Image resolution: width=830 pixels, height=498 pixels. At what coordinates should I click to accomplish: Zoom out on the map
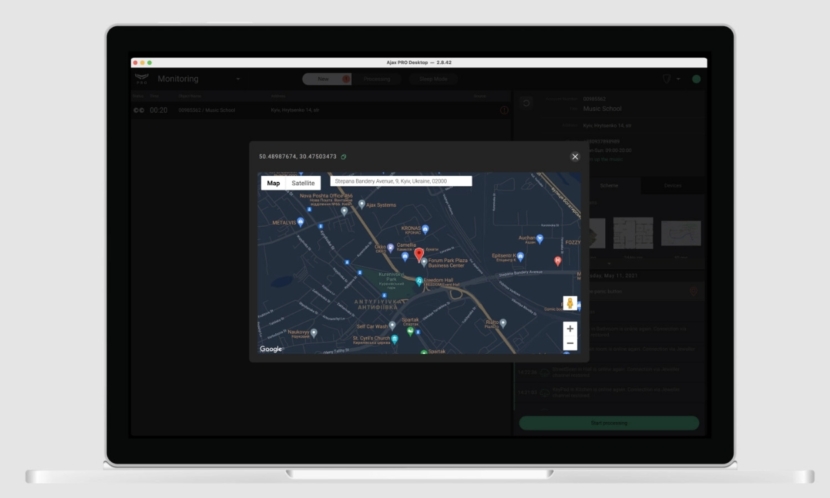click(570, 343)
